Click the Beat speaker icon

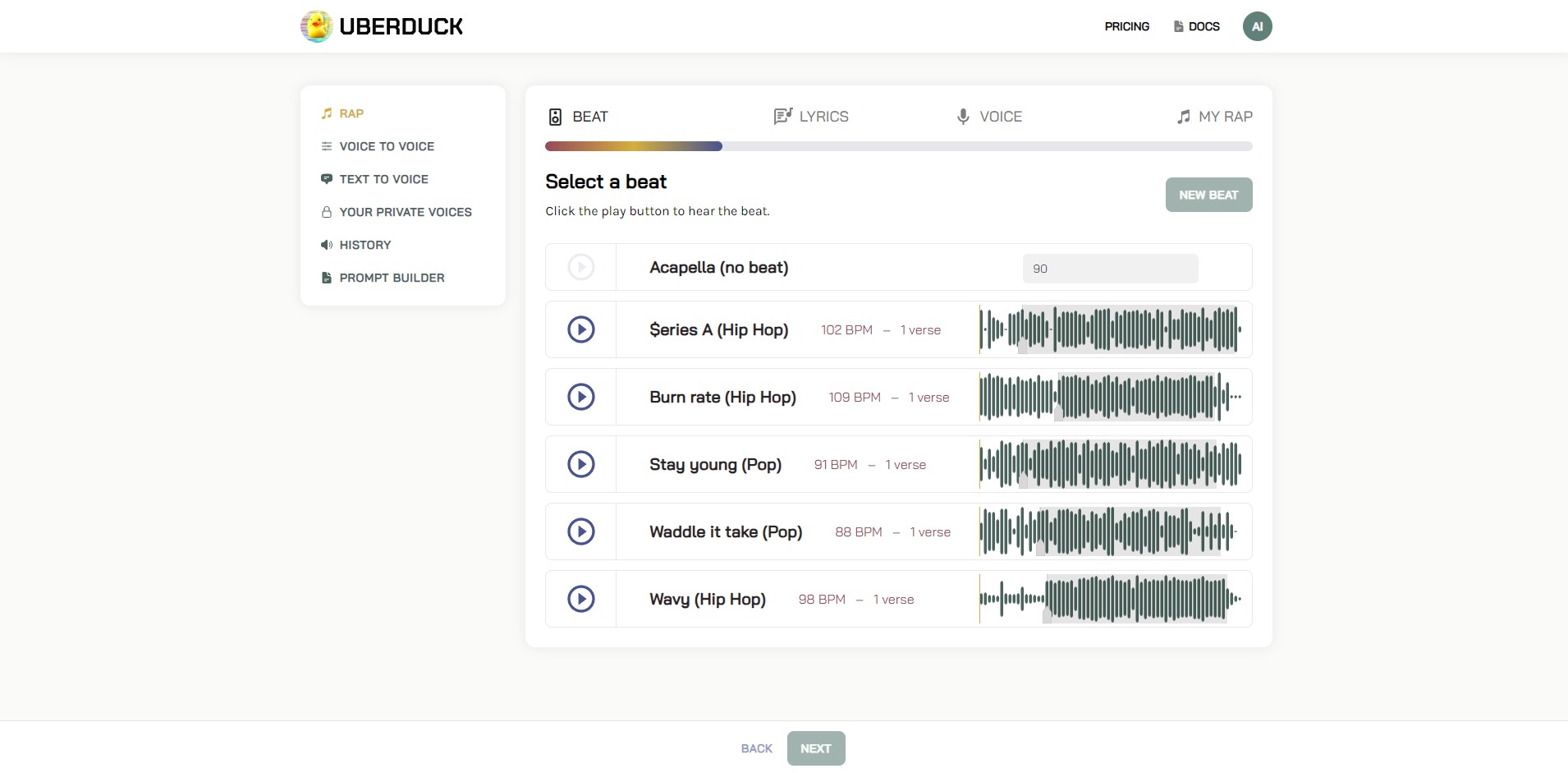click(x=555, y=117)
